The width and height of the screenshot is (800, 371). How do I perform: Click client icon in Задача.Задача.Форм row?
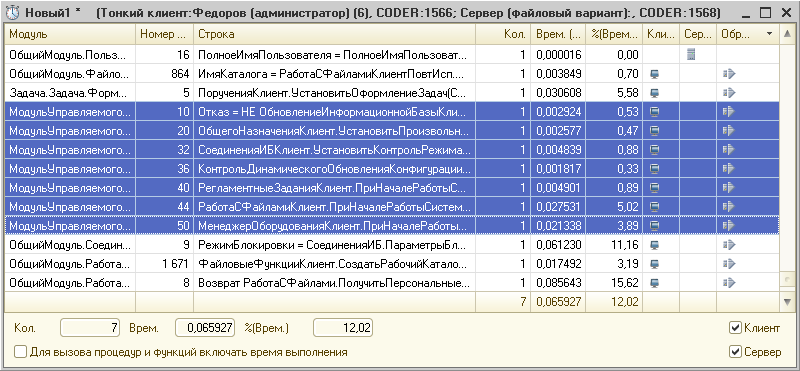click(655, 93)
